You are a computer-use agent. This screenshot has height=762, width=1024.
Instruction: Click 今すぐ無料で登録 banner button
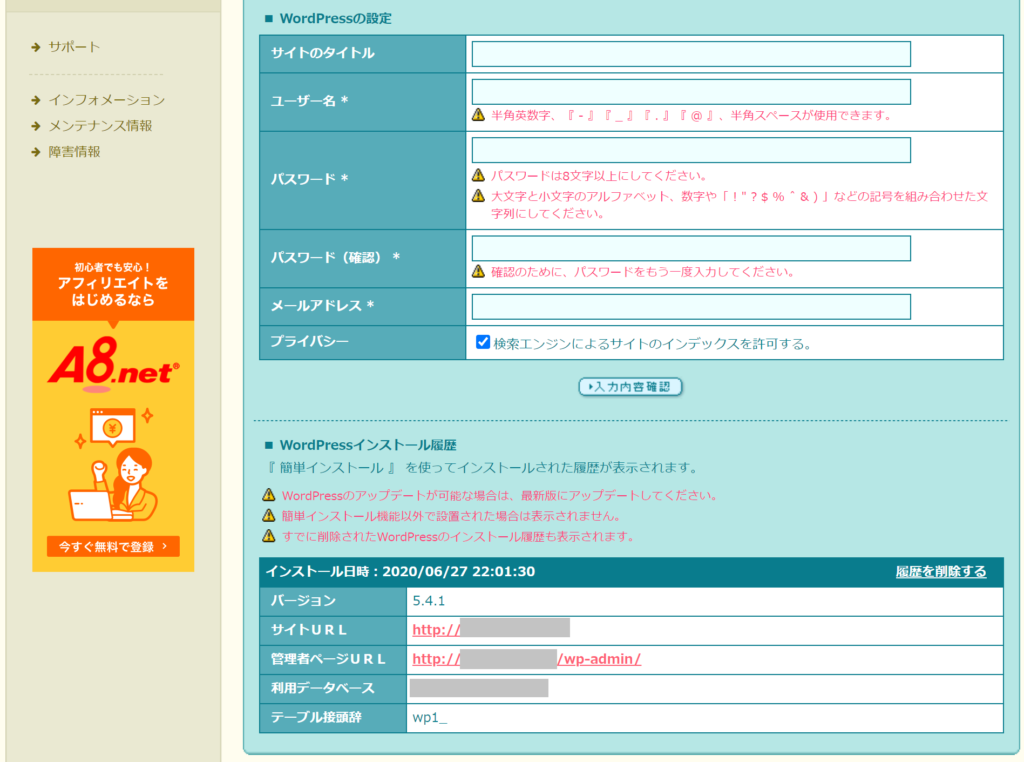pyautogui.click(x=113, y=546)
